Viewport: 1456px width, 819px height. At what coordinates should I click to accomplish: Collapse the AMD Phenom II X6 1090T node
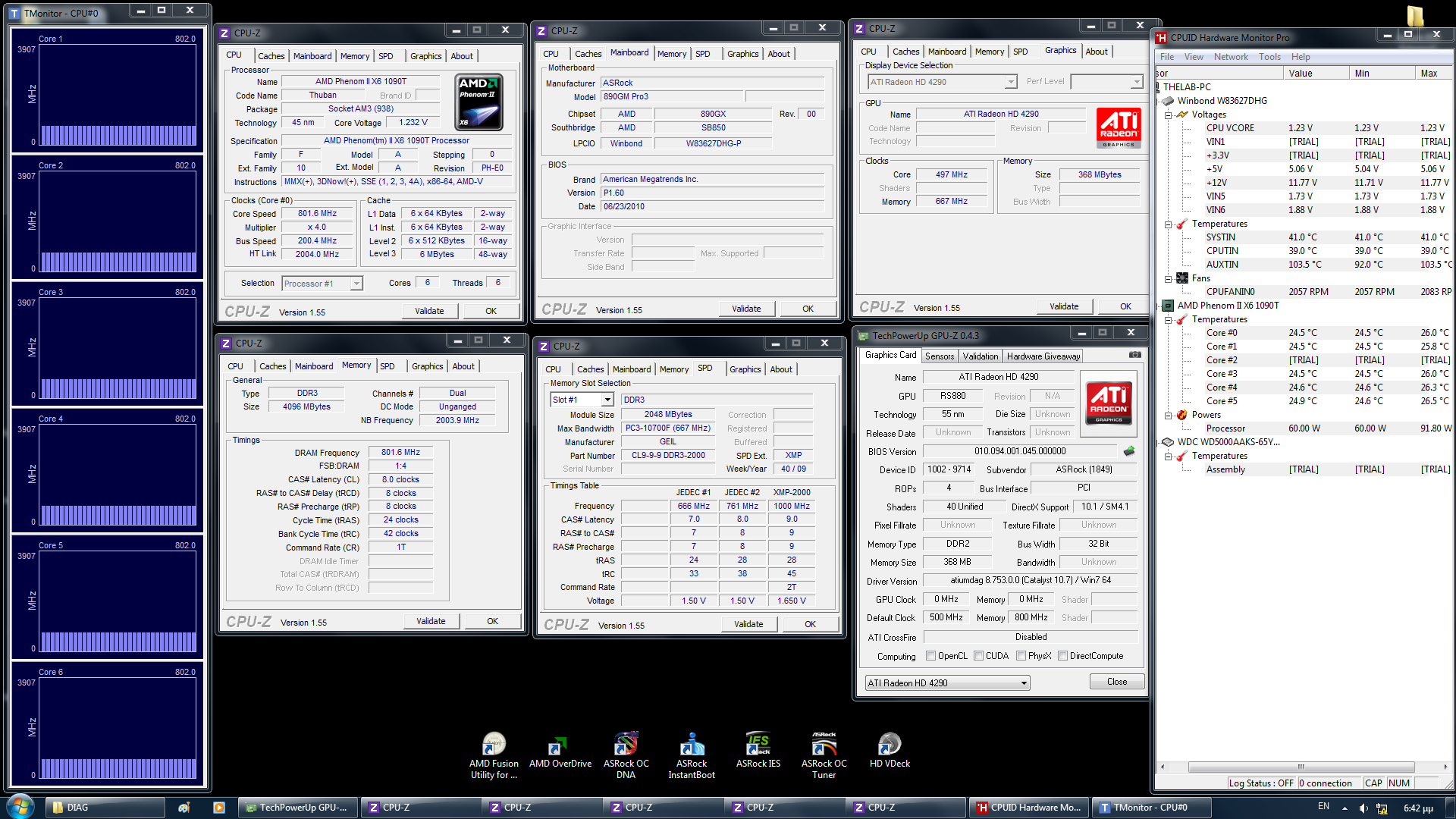pyautogui.click(x=1158, y=306)
